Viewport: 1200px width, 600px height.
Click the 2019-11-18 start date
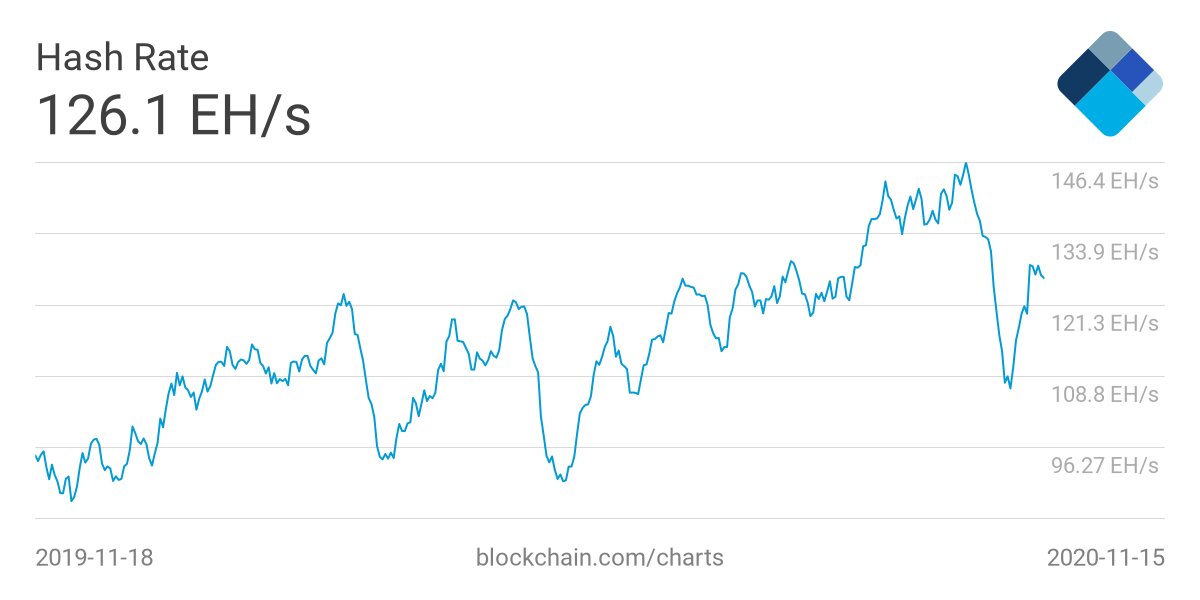[94, 557]
